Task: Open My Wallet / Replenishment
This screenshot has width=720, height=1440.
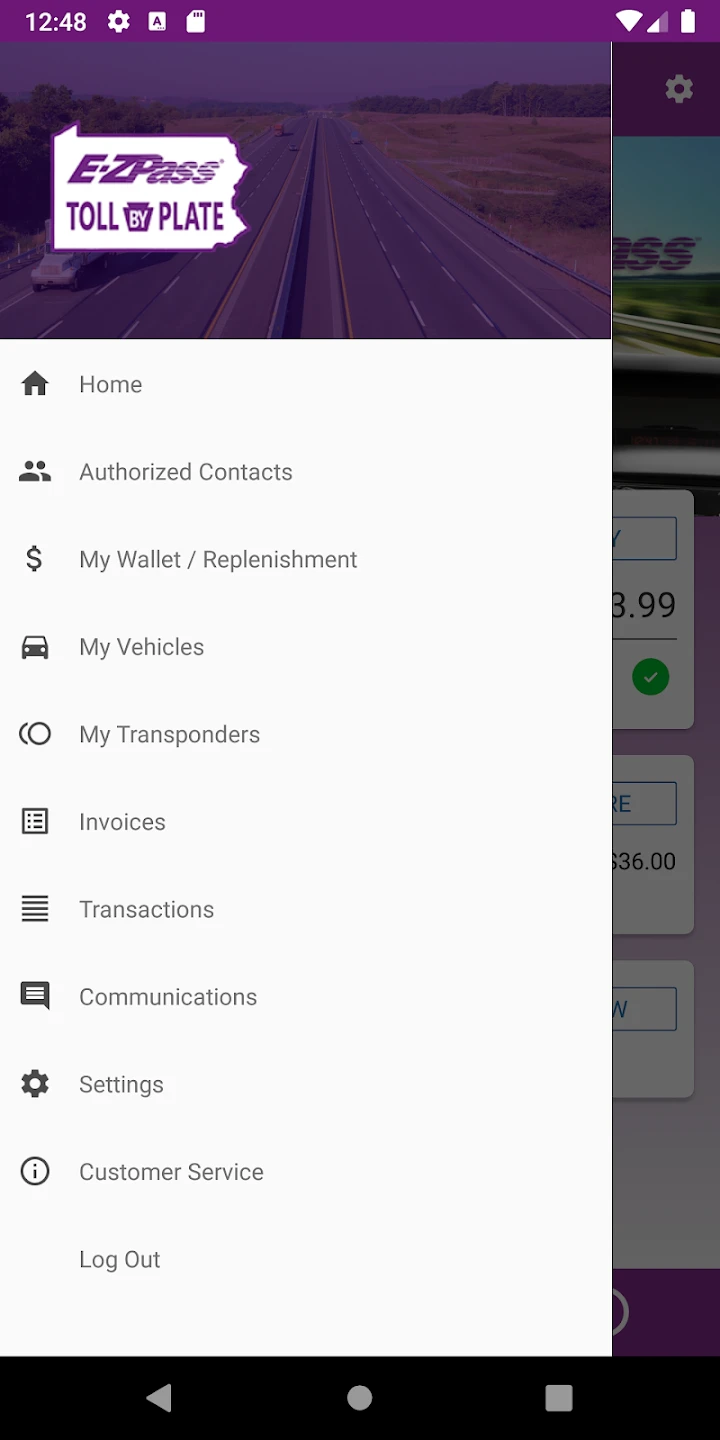Action: coord(218,559)
